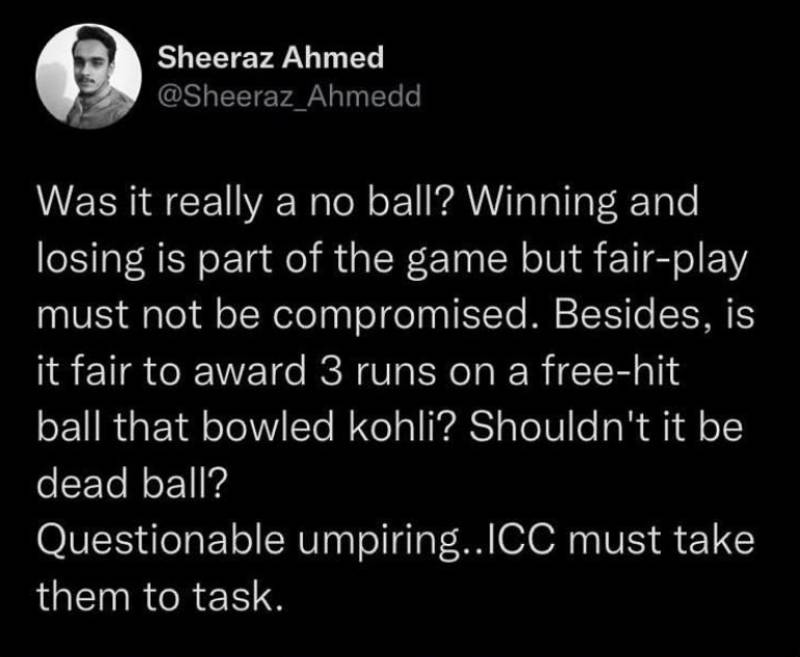Open the Sheeraz Ahmed display name
This screenshot has width=800, height=657.
click(271, 58)
